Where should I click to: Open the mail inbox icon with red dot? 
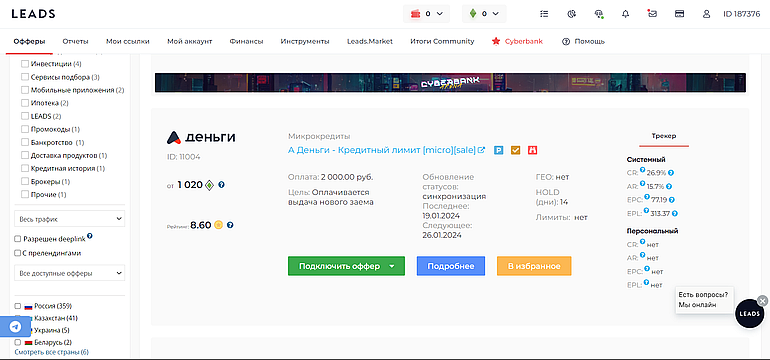[x=652, y=14]
